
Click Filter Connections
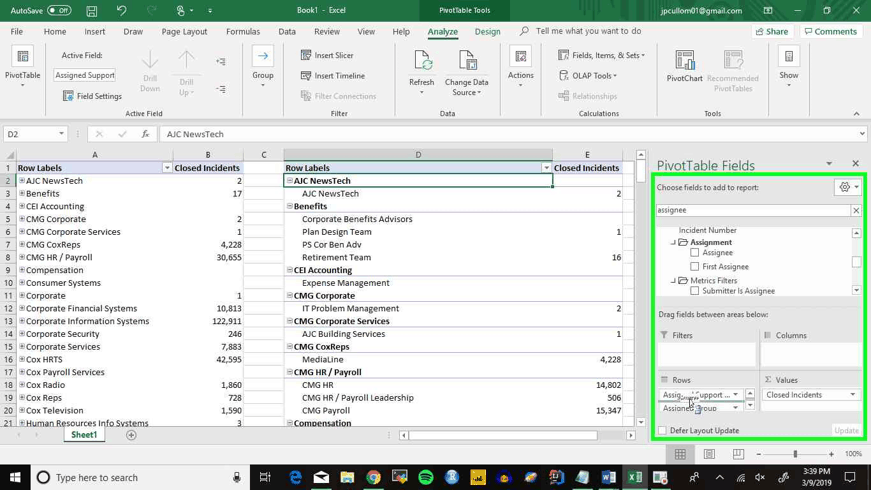point(339,96)
